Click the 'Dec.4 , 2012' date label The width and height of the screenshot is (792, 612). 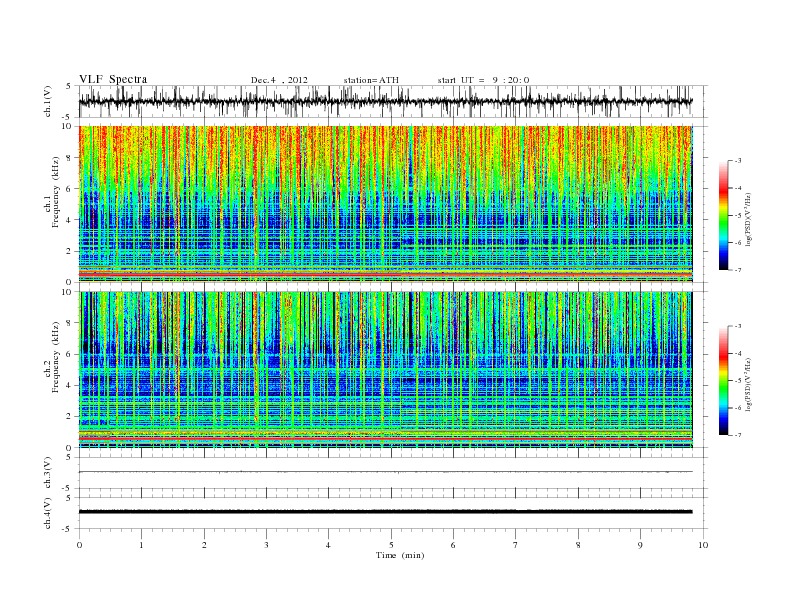279,80
